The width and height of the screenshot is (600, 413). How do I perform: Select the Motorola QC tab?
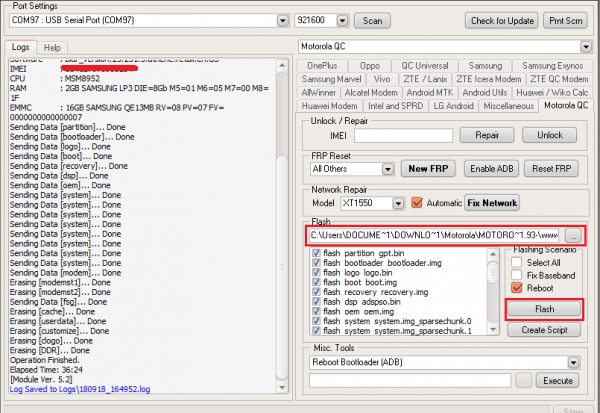(x=566, y=105)
